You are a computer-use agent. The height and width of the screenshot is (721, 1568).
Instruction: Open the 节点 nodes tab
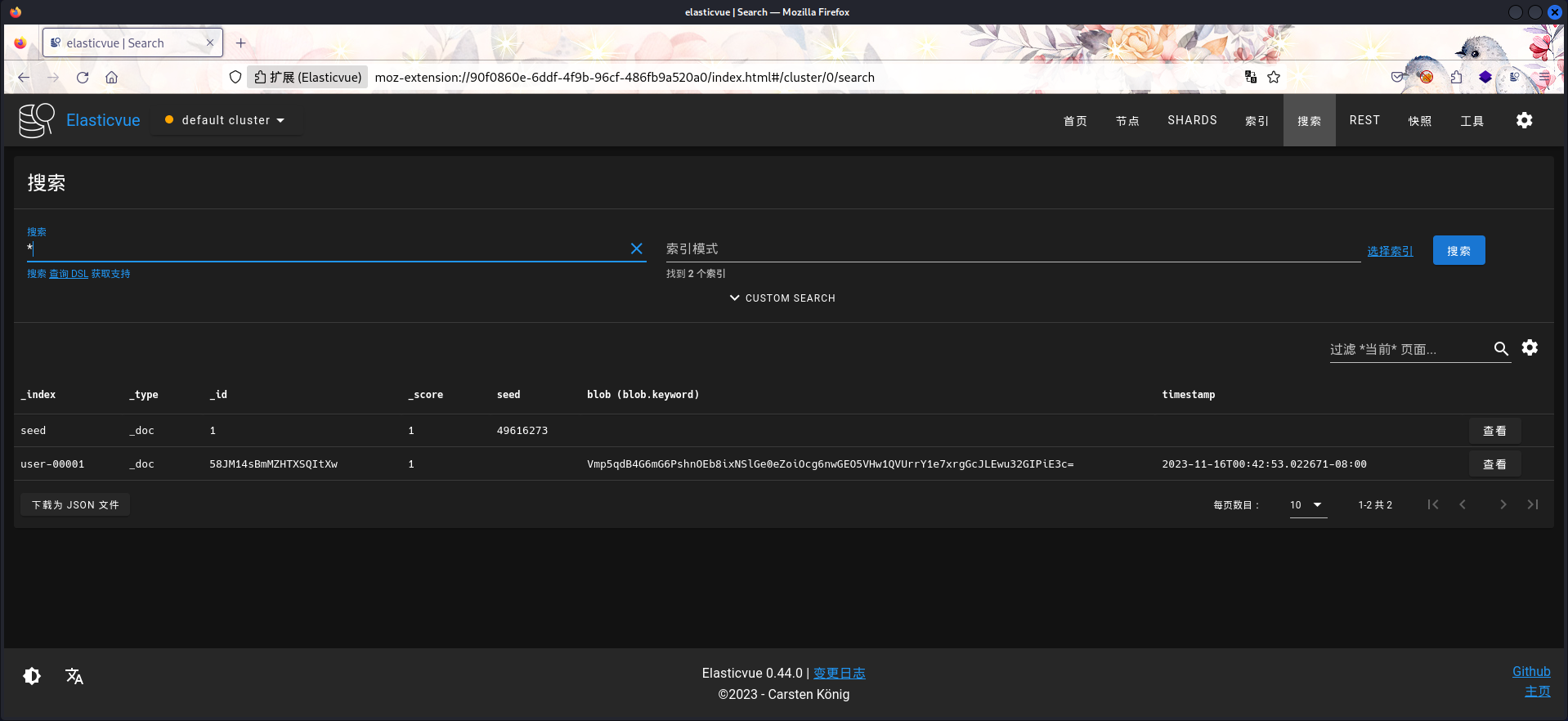point(1127,120)
